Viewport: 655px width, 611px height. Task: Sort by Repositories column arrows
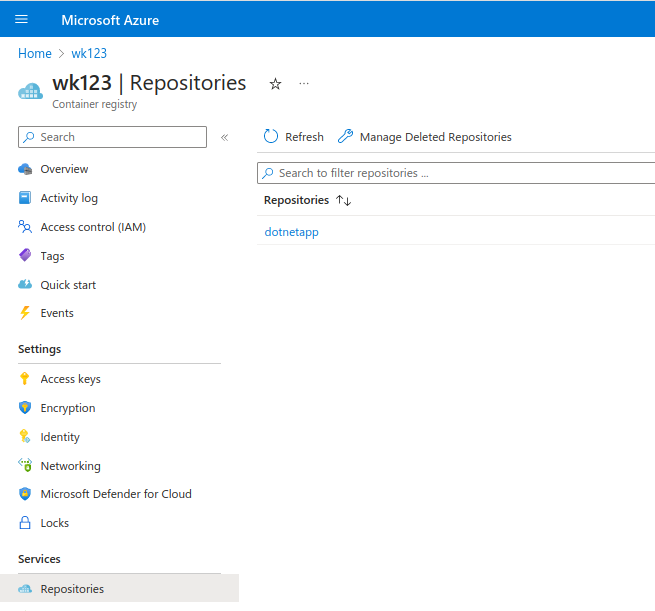click(343, 200)
